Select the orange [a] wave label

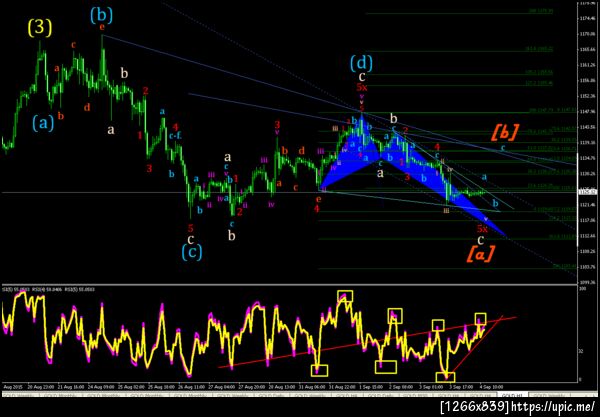pyautogui.click(x=481, y=254)
